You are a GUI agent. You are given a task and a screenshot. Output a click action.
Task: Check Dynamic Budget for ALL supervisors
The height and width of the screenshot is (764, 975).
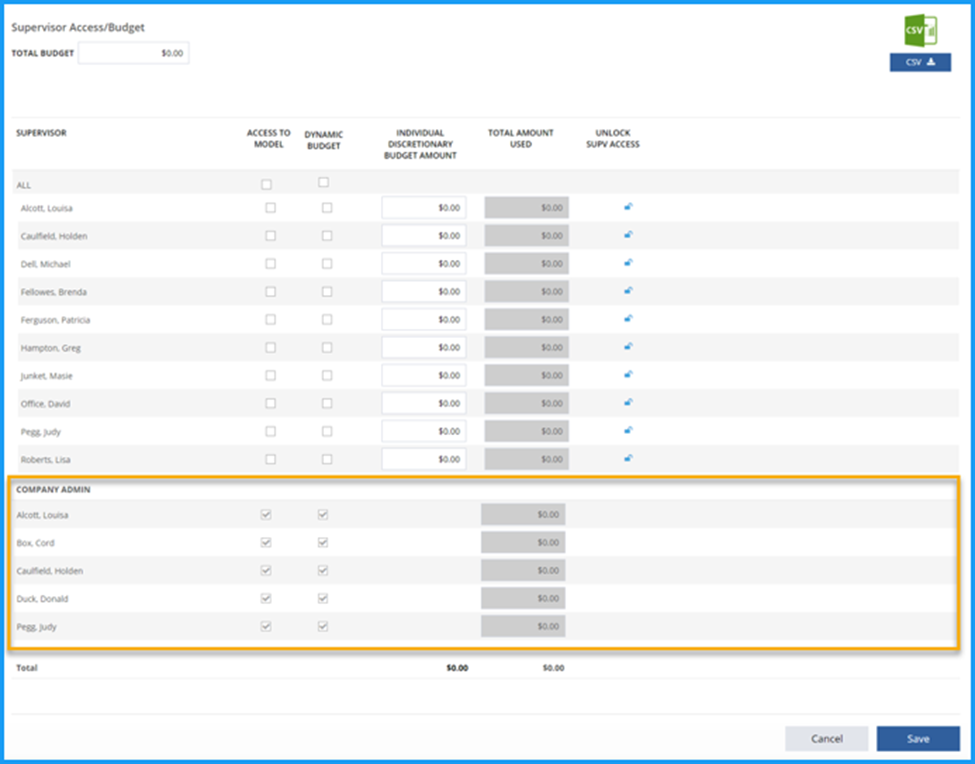[323, 183]
